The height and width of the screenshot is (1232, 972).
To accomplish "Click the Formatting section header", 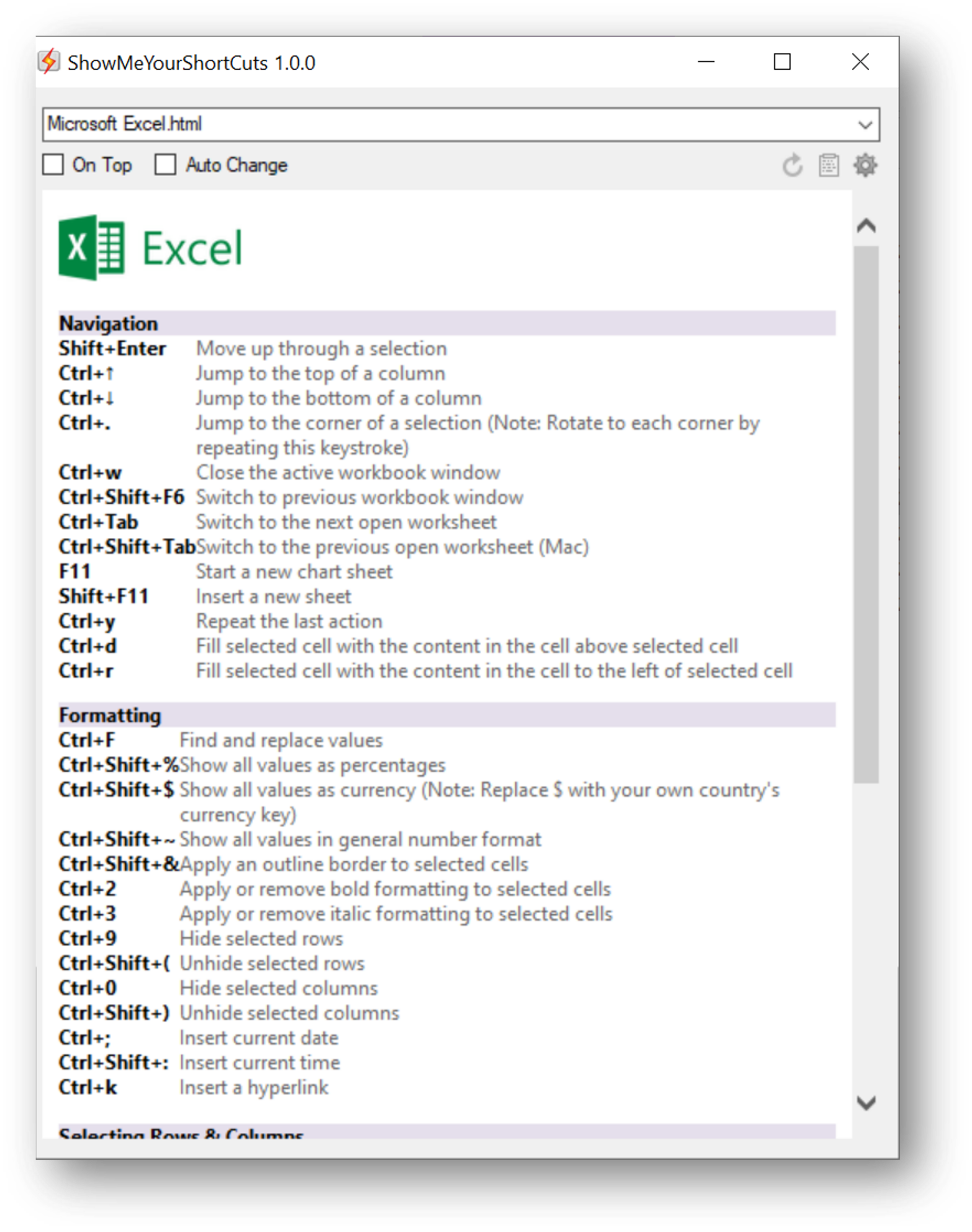I will pos(447,715).
